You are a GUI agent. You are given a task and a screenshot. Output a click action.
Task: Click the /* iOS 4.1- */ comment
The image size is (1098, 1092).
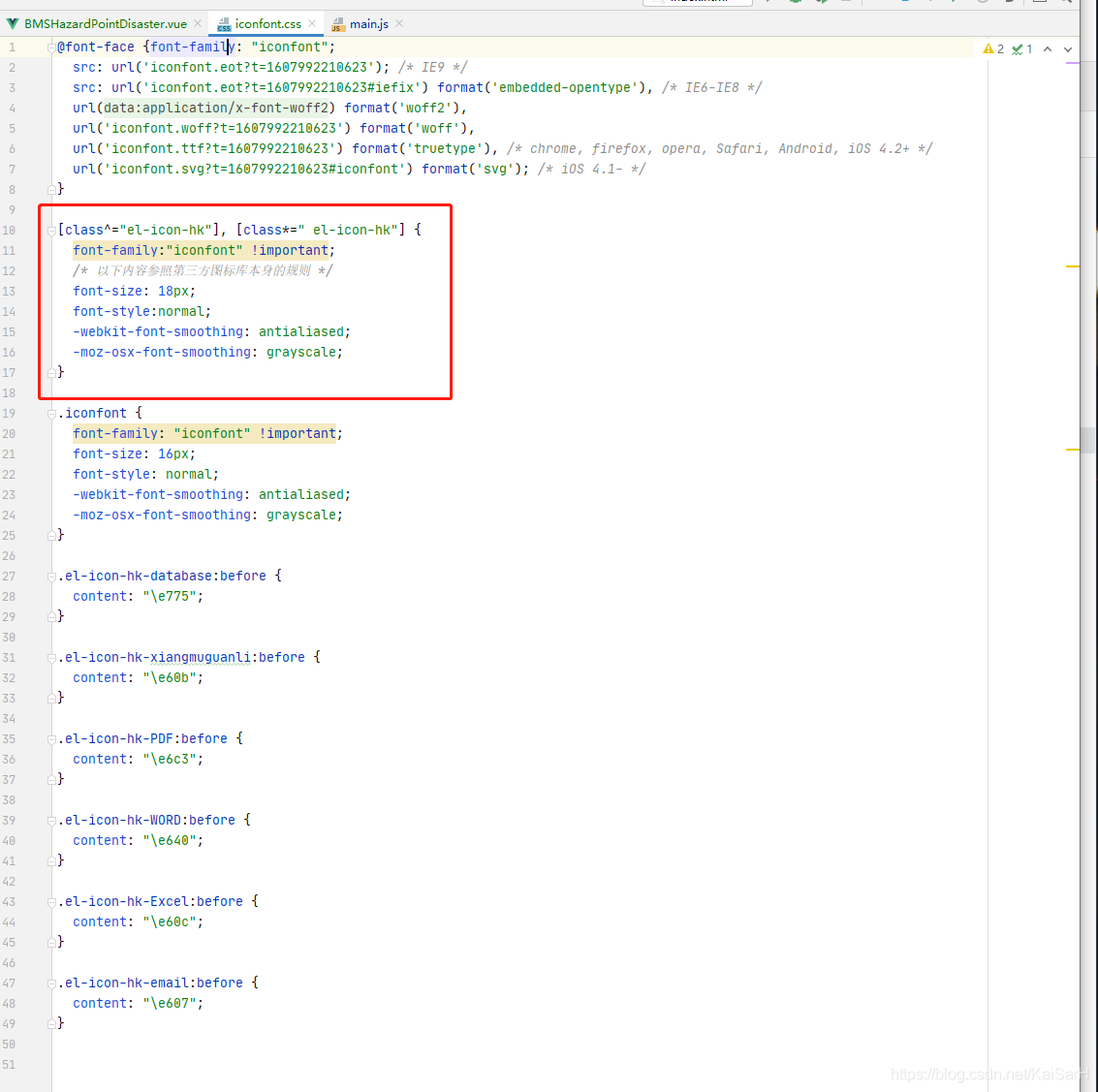coord(591,169)
